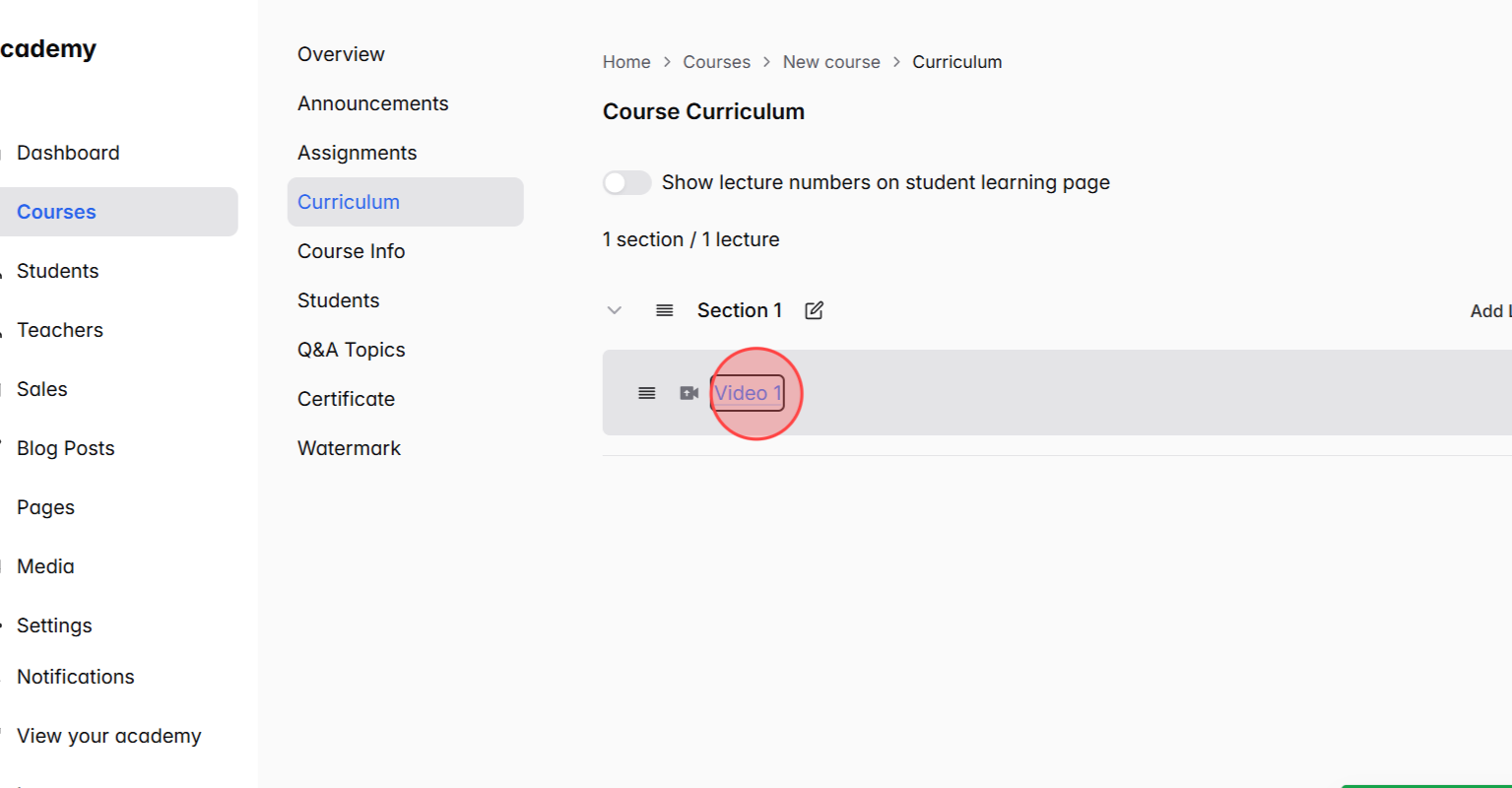This screenshot has height=788, width=1512.
Task: Open the rename editor for Section 1
Action: 814,309
